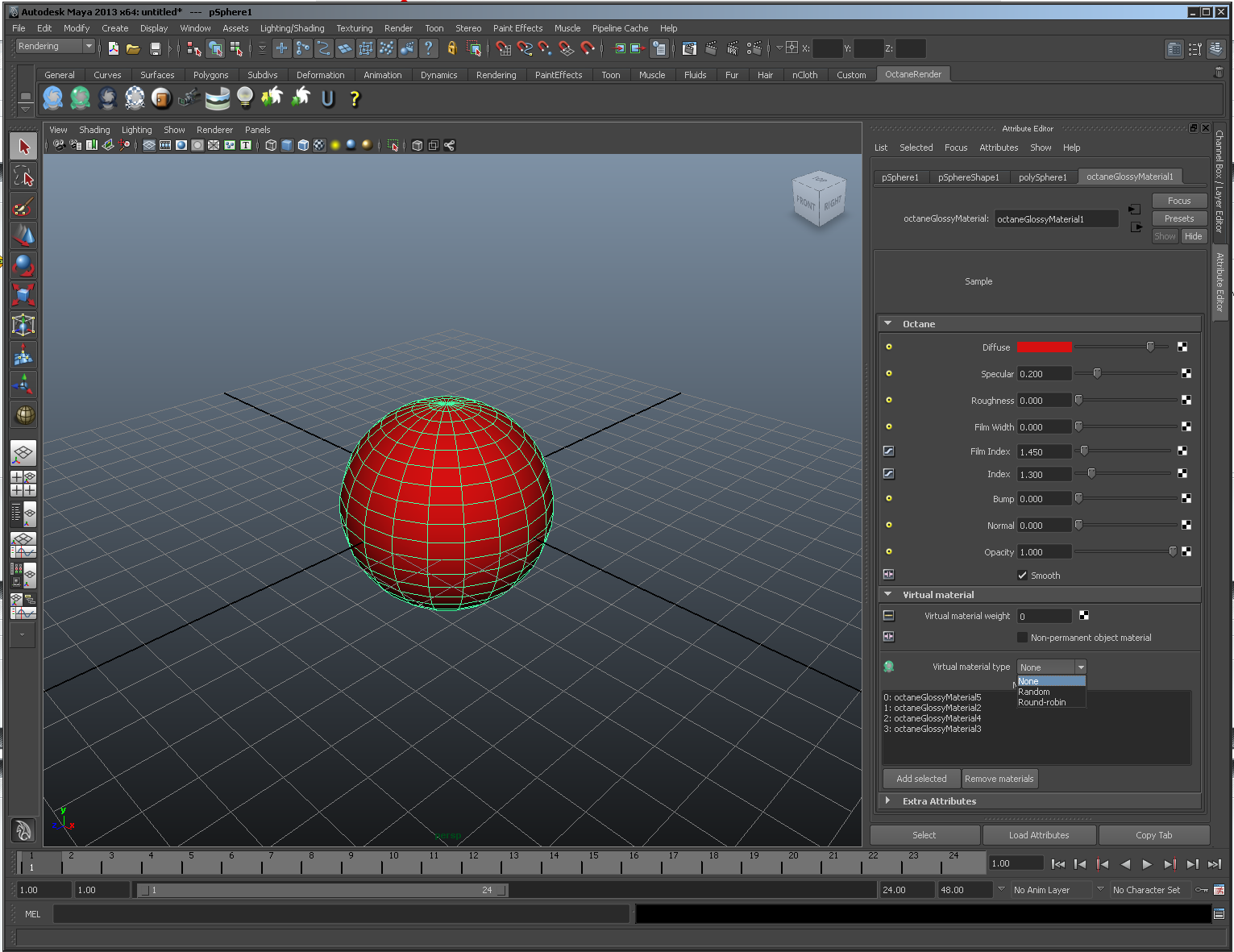Switch to the Polygons shelf tab
This screenshot has height=952, width=1234.
tap(210, 75)
